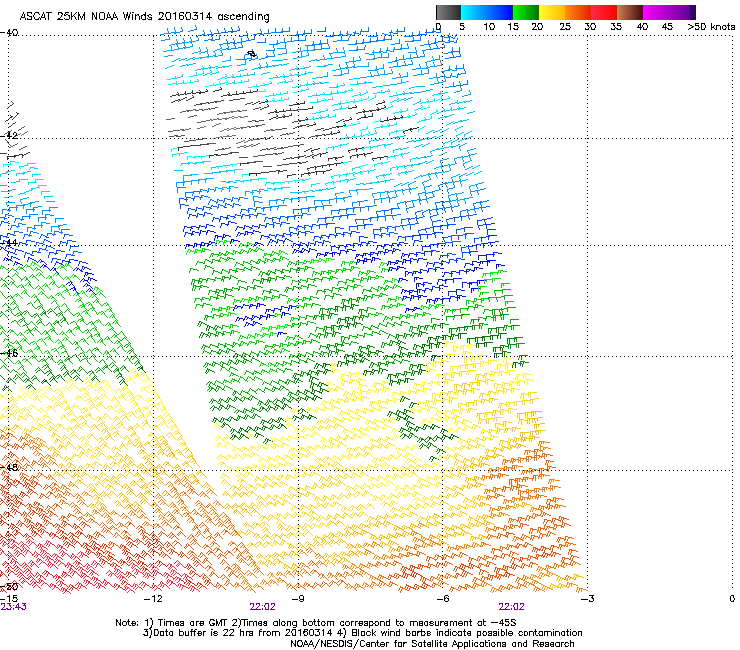This screenshot has height=650, width=740.
Task: Select the brown 35-40 knots color bar segment
Action: pos(630,12)
